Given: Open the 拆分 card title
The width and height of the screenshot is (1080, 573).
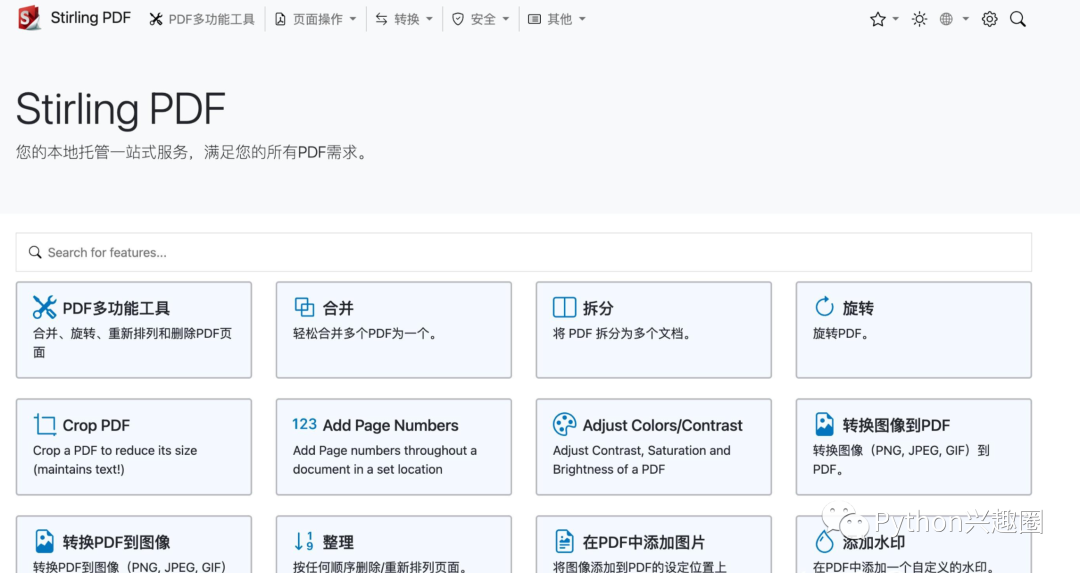Looking at the screenshot, I should click(x=598, y=308).
